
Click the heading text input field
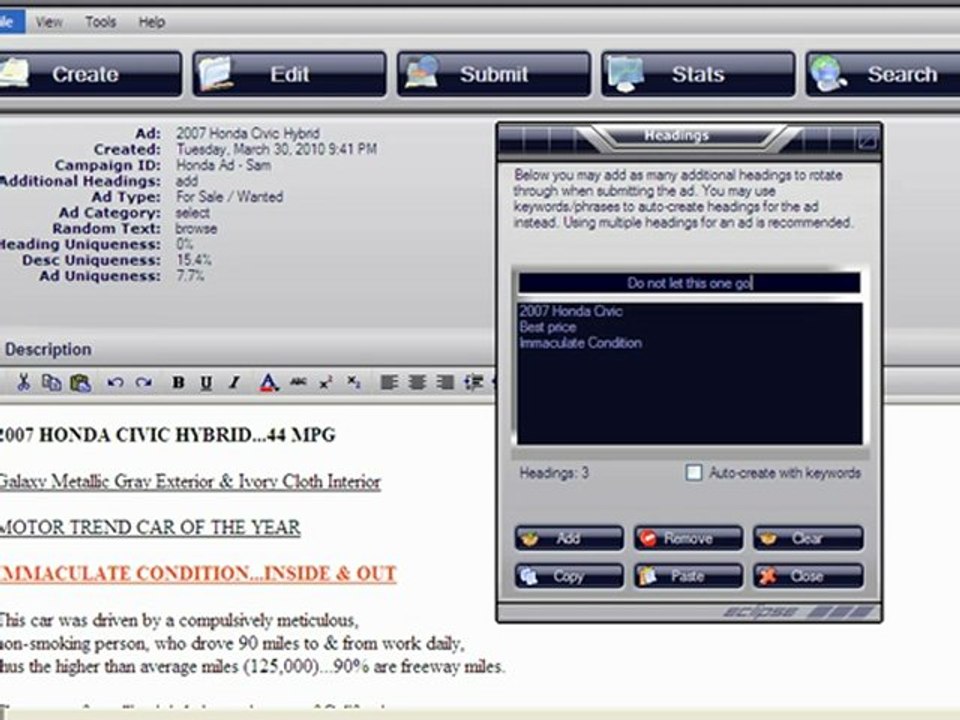tap(689, 283)
